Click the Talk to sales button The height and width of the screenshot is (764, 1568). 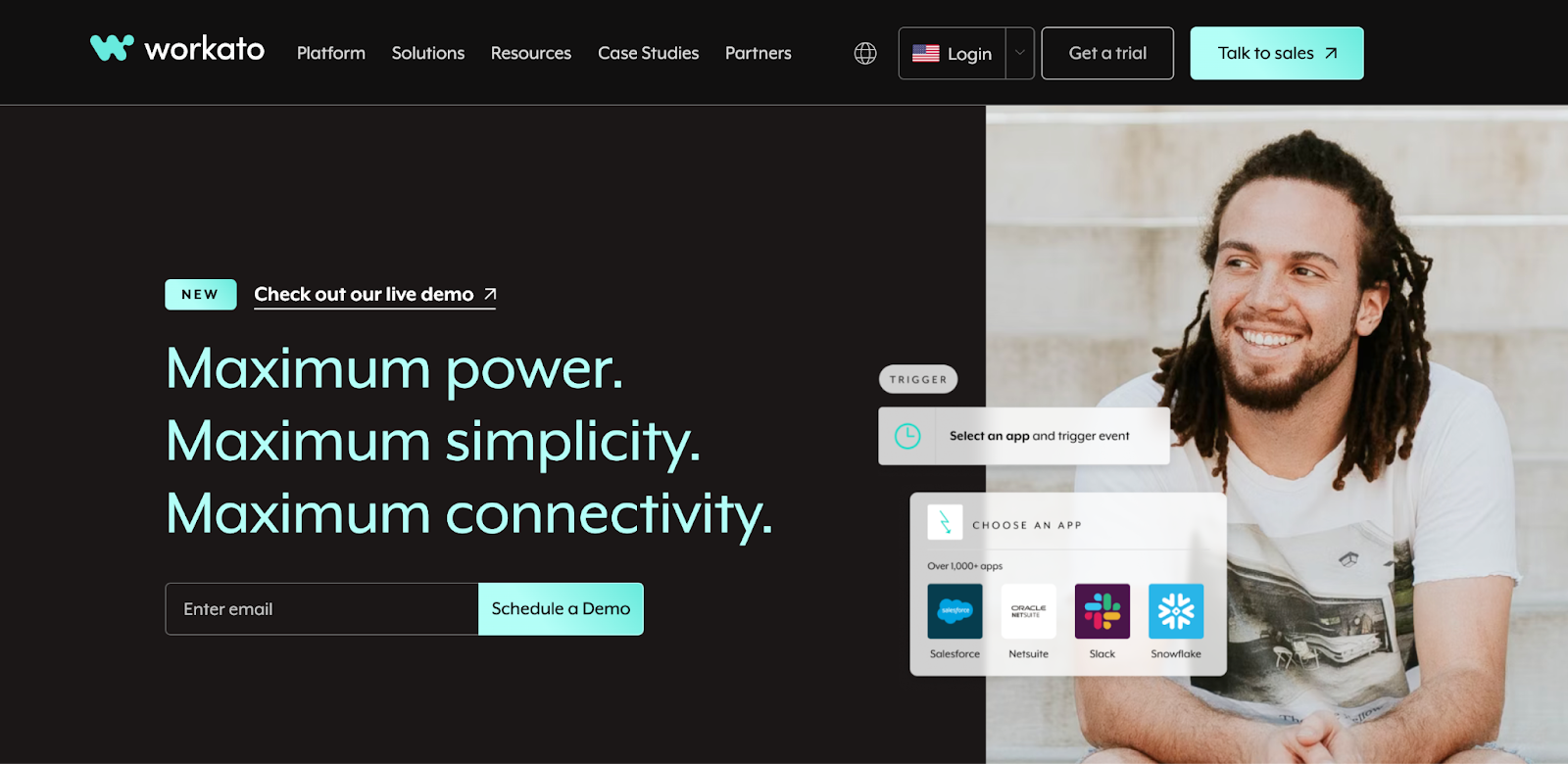coord(1277,53)
